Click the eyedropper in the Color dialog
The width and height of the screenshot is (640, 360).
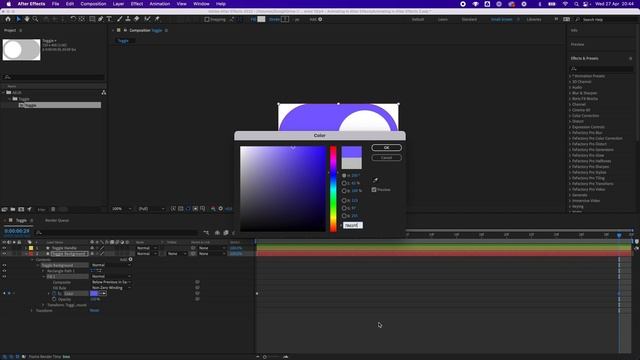[375, 180]
